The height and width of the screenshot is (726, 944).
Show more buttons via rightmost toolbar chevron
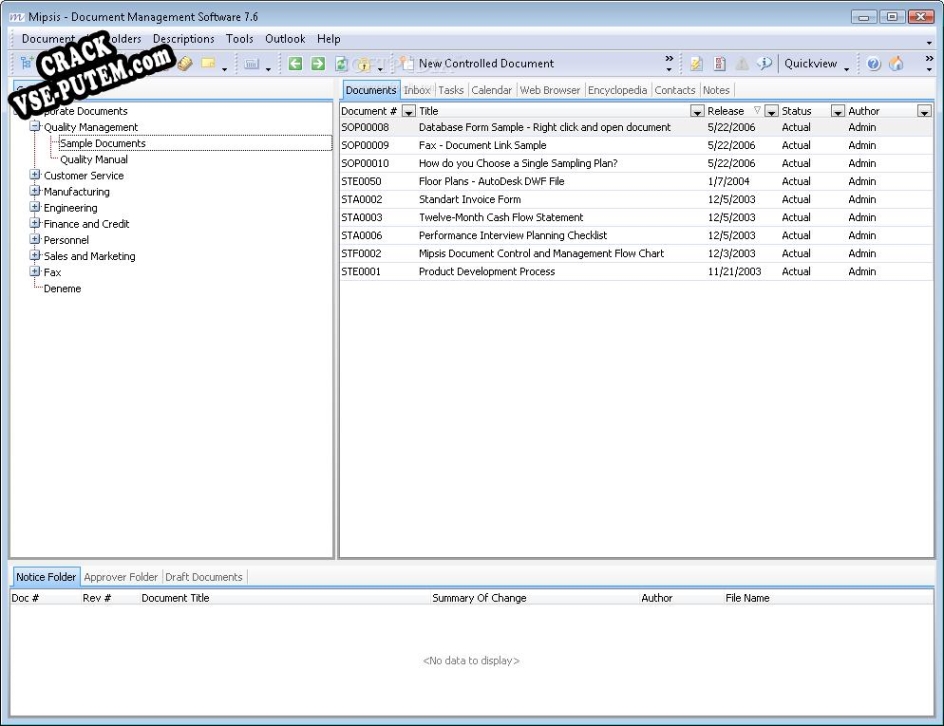coord(929,63)
